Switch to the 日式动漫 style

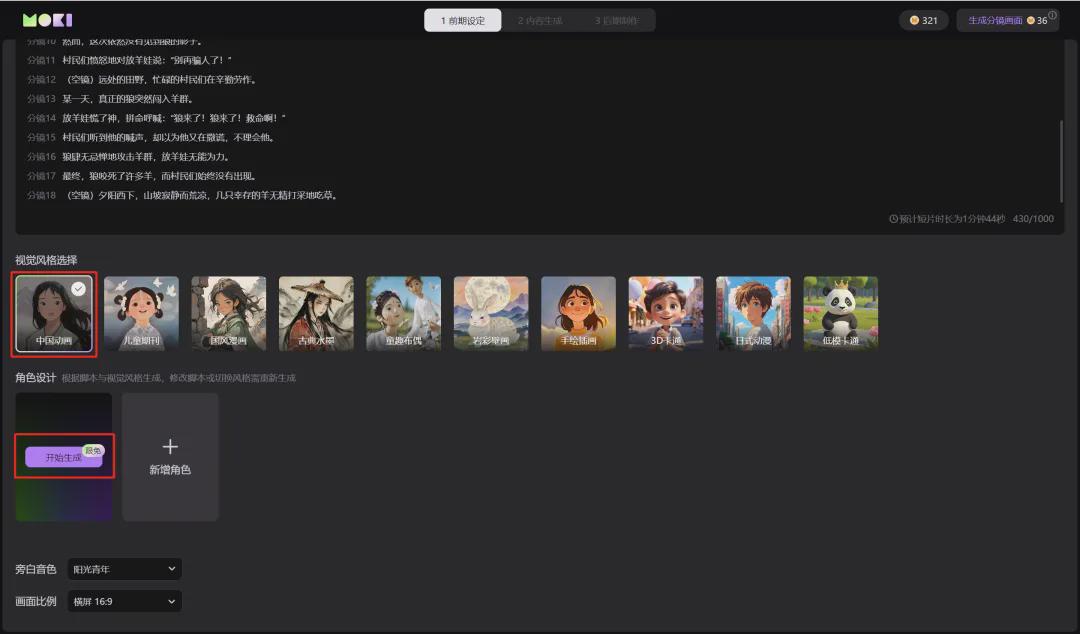[x=753, y=312]
